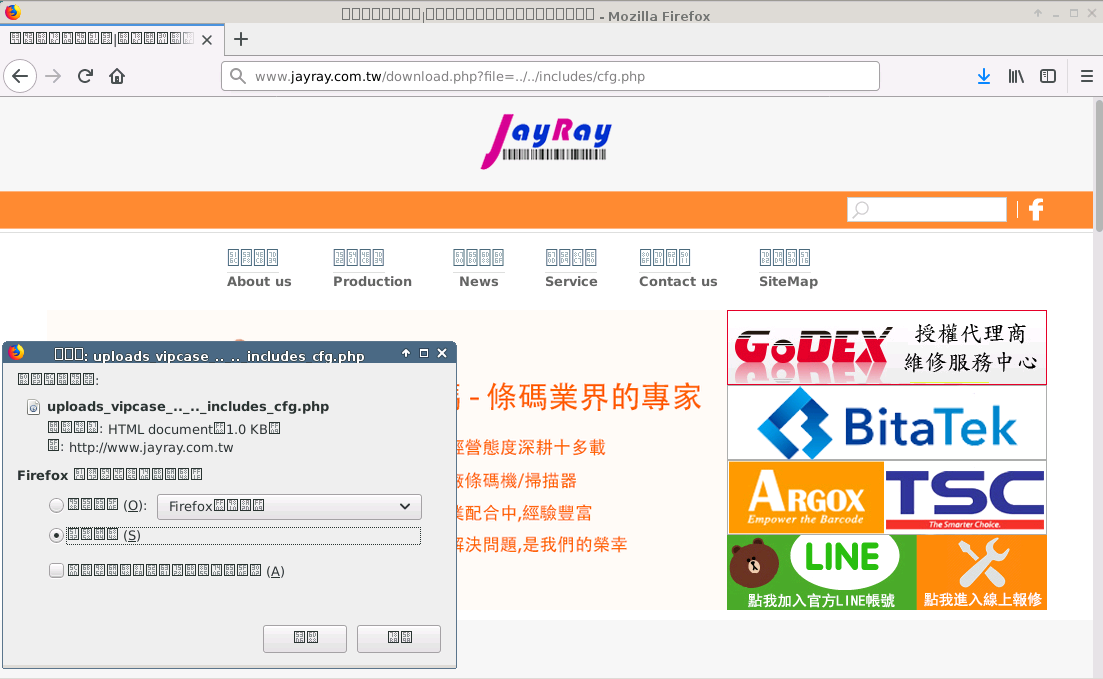
Task: Click the site search input box
Action: point(926,209)
